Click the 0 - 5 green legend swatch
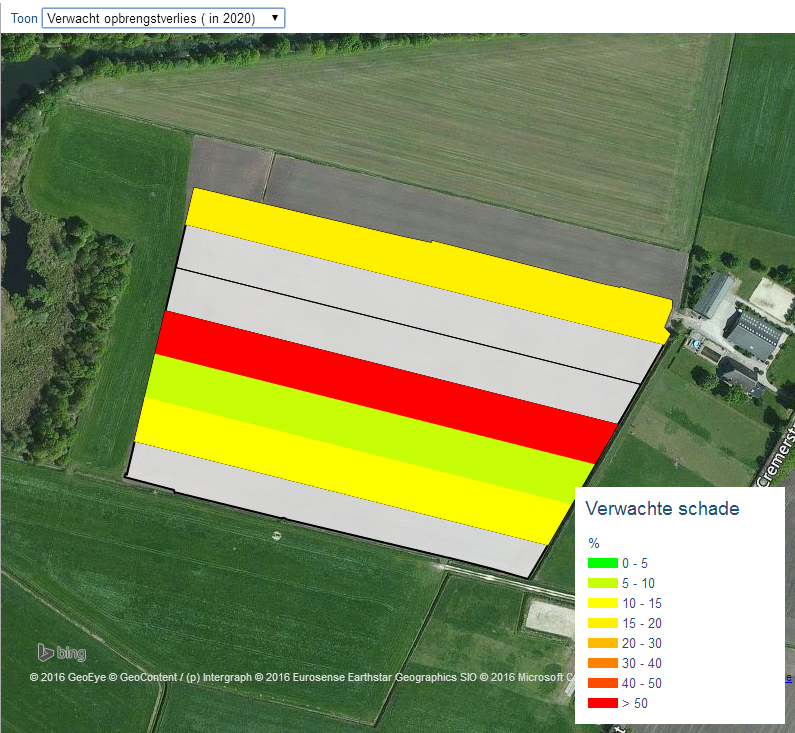 (x=602, y=564)
